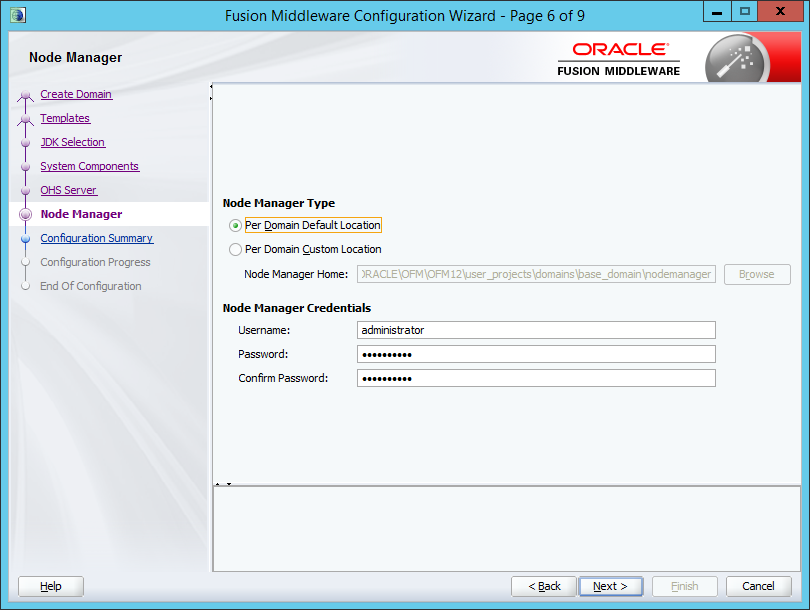Select Per Domain Default Location option
The width and height of the screenshot is (810, 610).
click(x=236, y=226)
